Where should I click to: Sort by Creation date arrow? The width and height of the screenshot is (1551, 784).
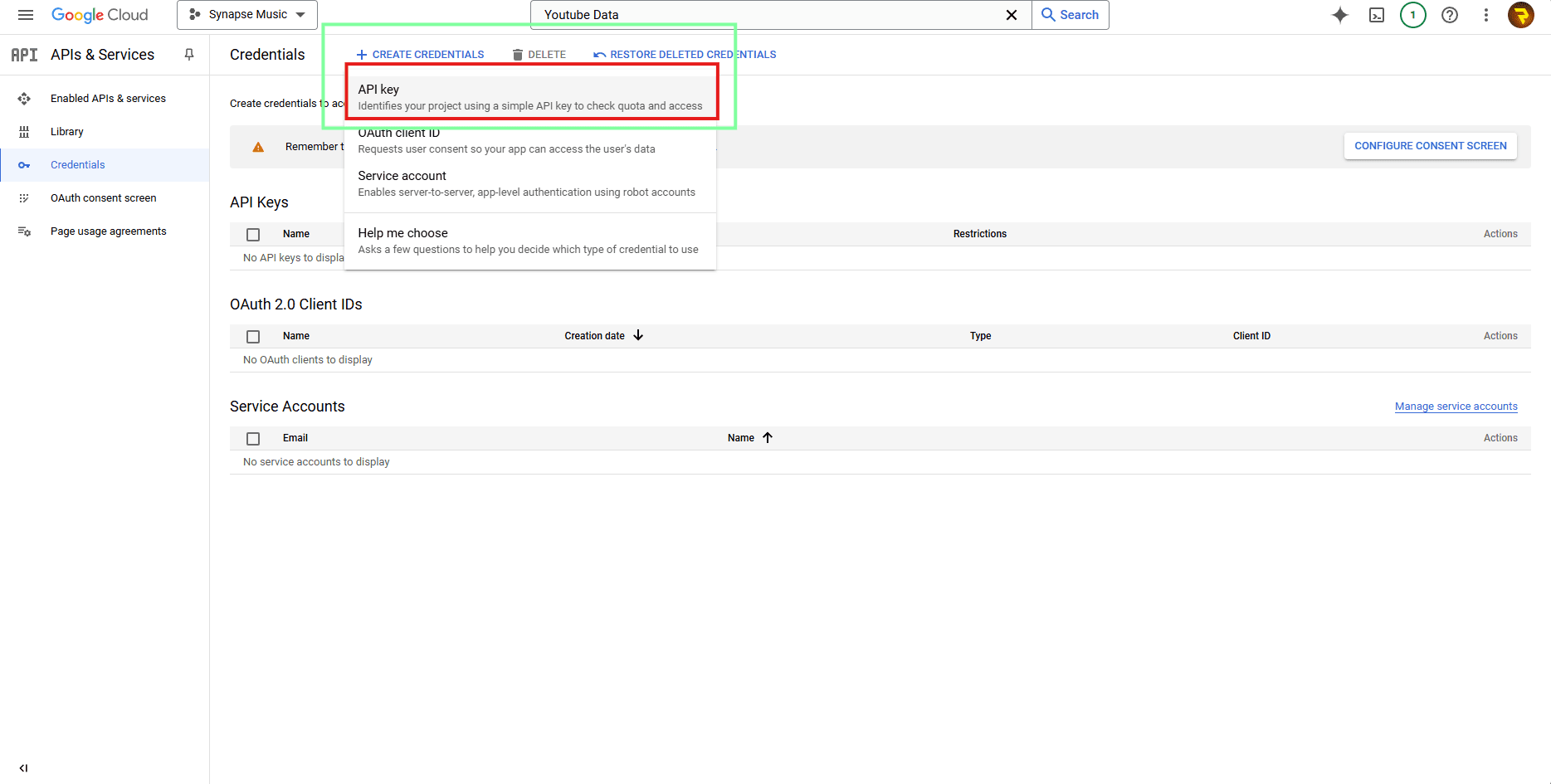point(638,335)
